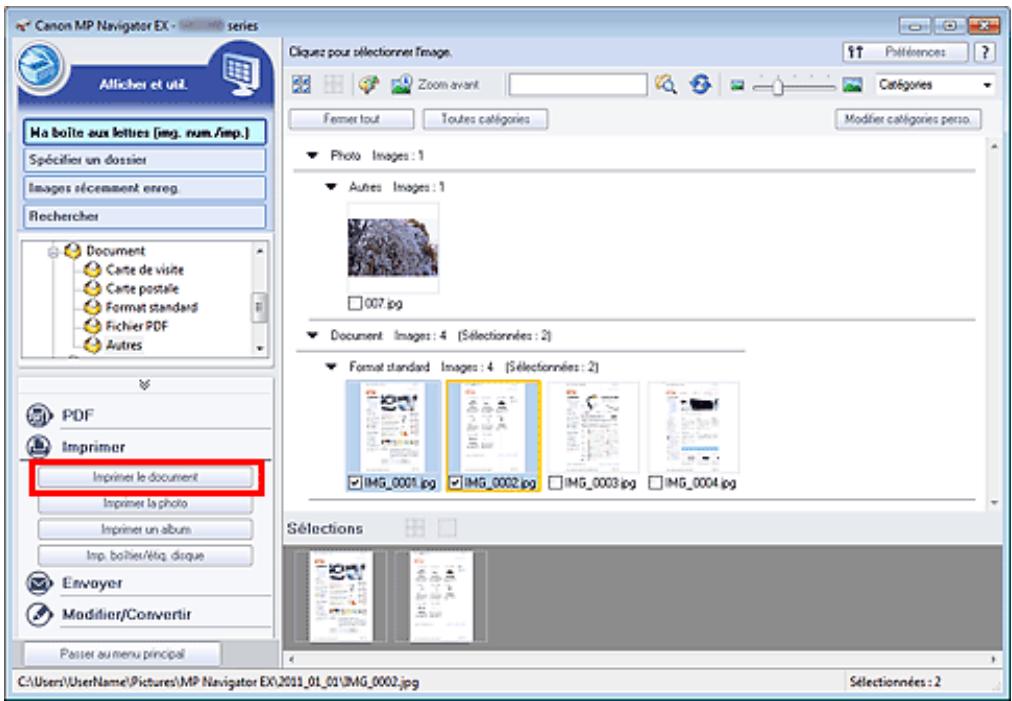Click the select all icon in Sélections bar
This screenshot has width=1012, height=701.
click(415, 528)
